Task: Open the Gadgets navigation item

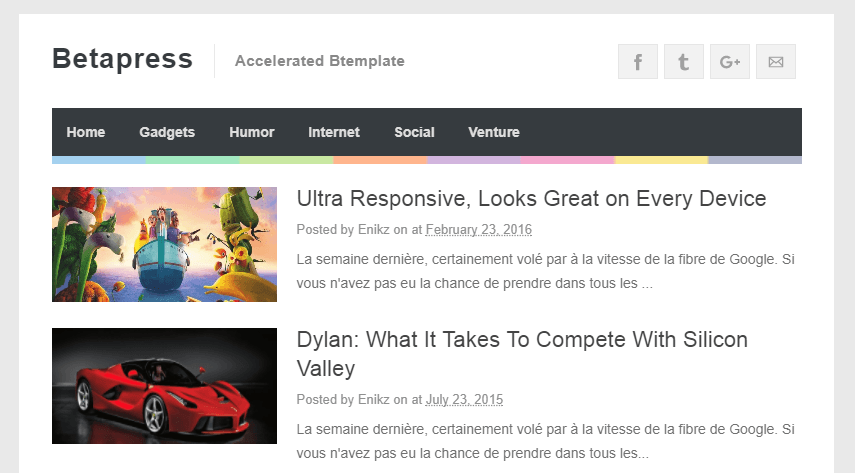Action: coord(167,132)
